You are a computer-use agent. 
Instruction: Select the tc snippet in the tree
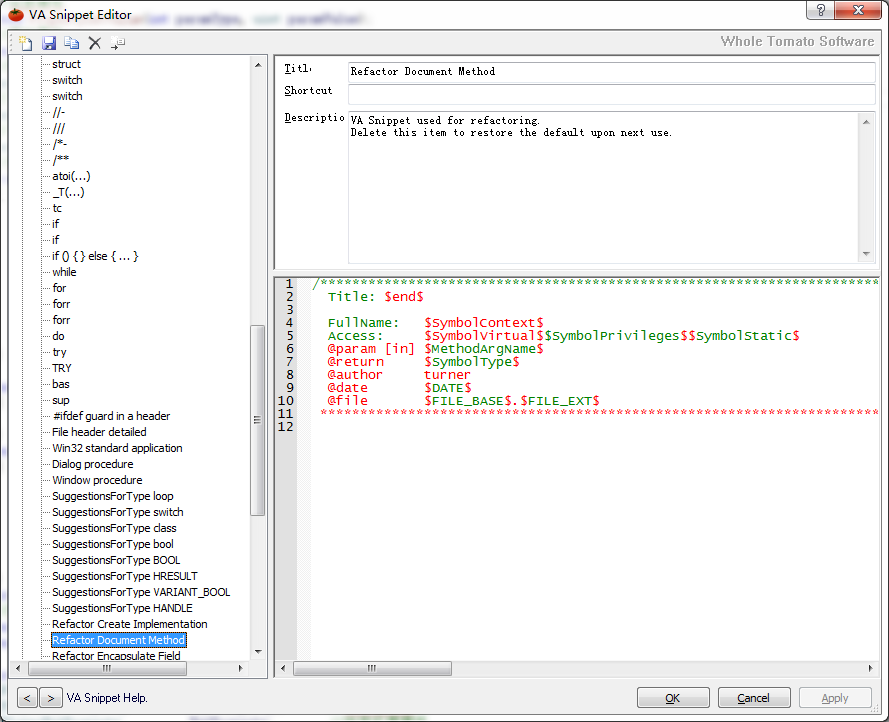(x=57, y=208)
